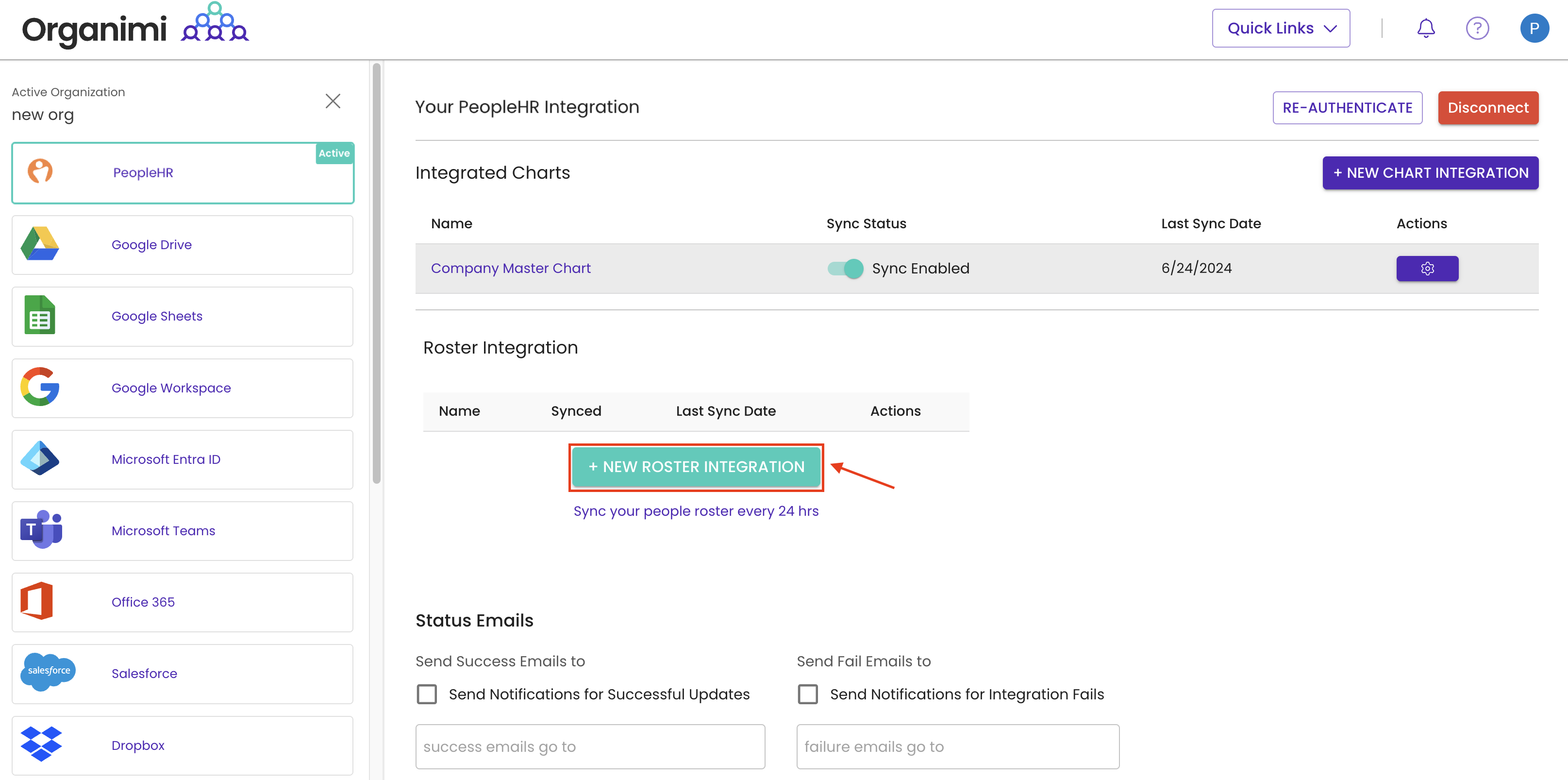Image resolution: width=1568 pixels, height=780 pixels.
Task: Click + NEW CHART INTEGRATION
Action: click(x=1430, y=173)
